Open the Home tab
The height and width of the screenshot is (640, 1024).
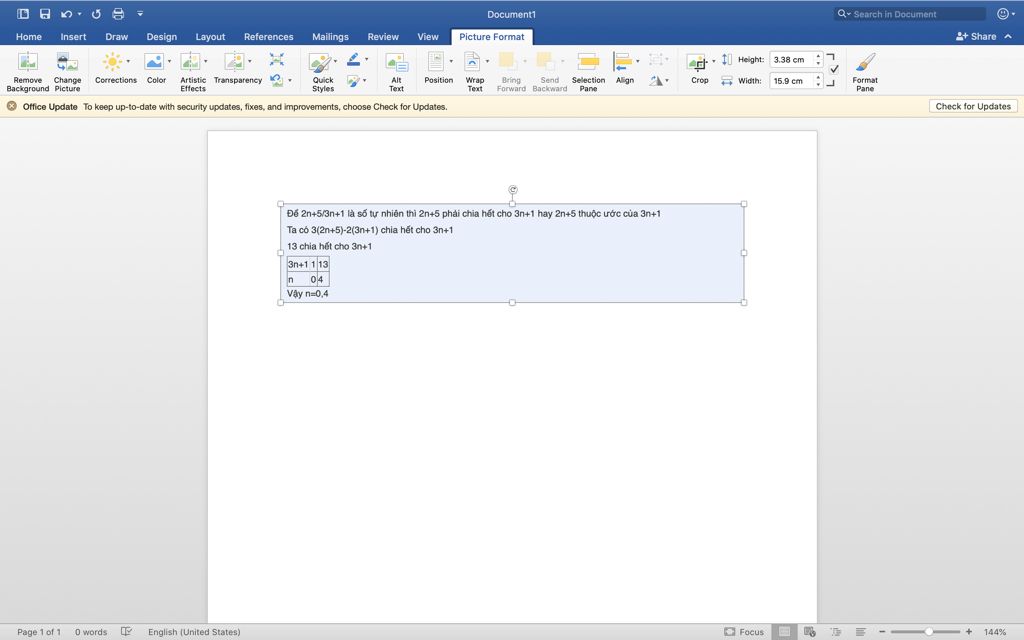click(29, 37)
